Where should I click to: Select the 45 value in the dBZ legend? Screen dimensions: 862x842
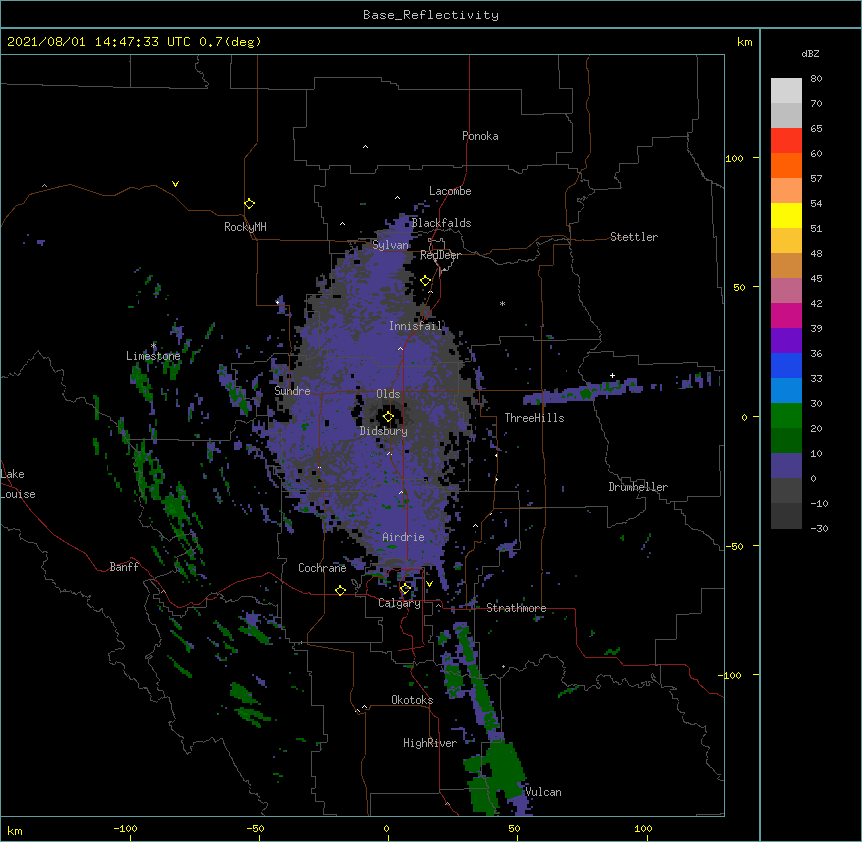(816, 279)
